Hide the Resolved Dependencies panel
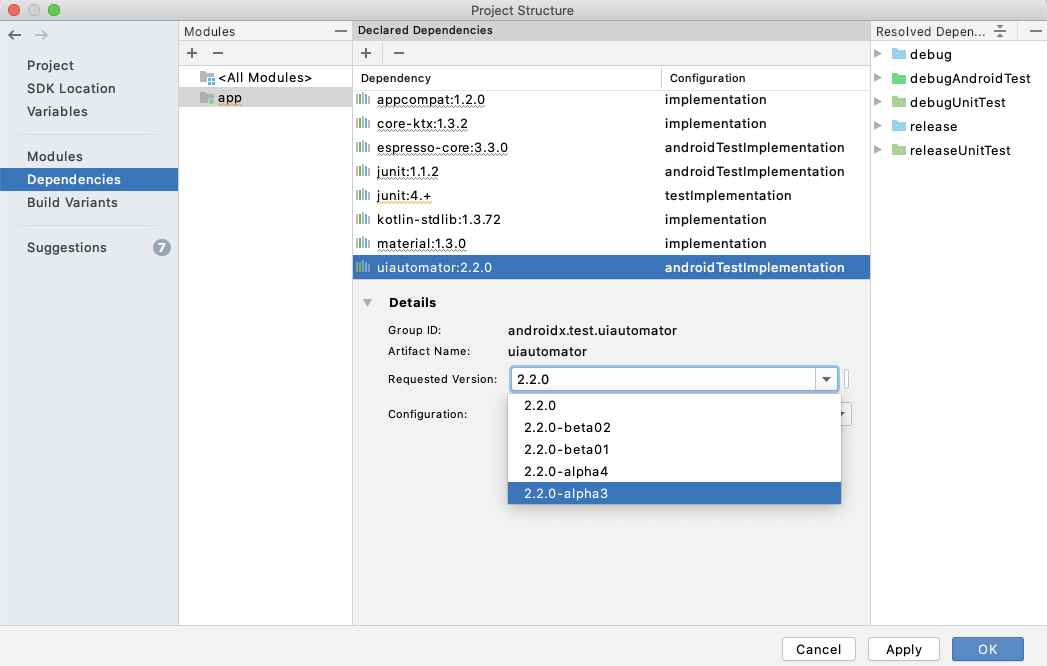Image resolution: width=1047 pixels, height=666 pixels. (1035, 31)
